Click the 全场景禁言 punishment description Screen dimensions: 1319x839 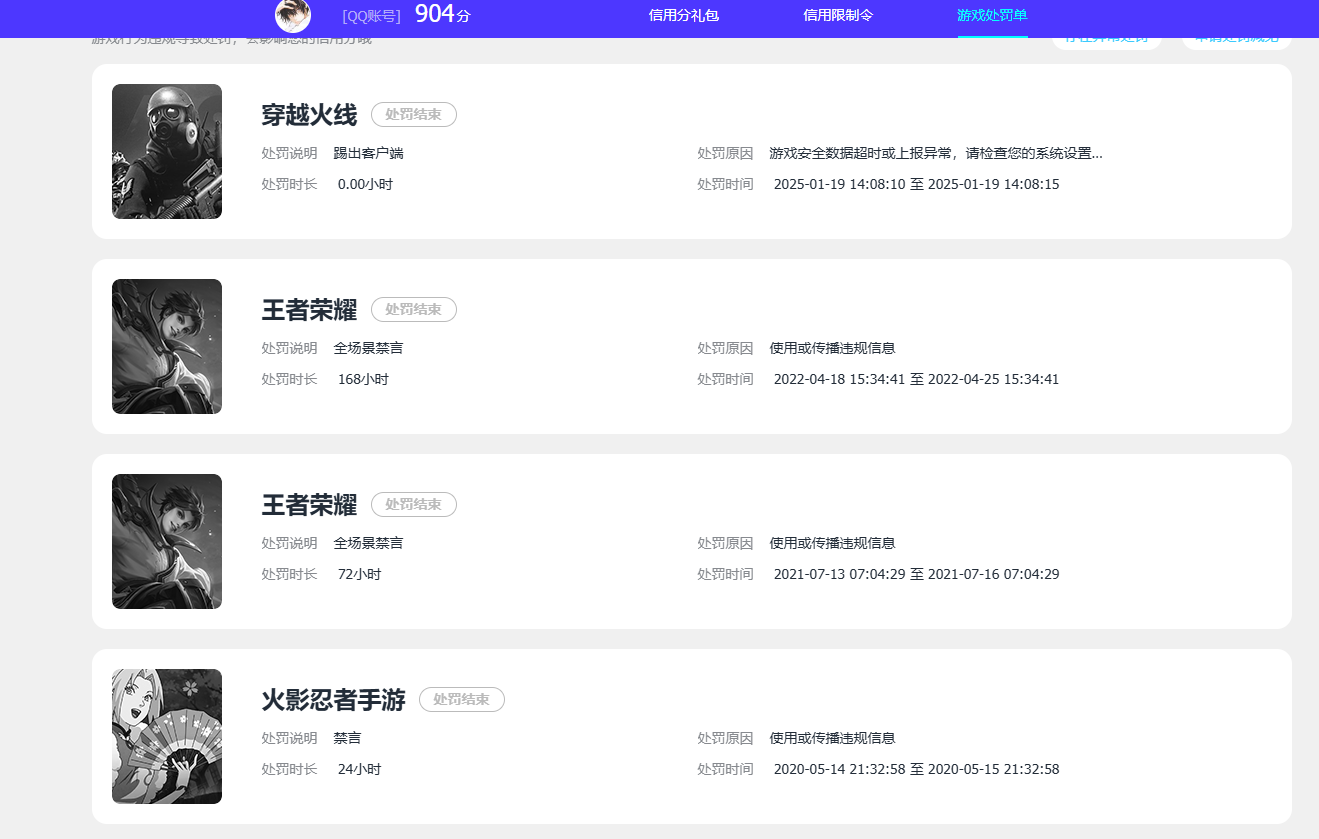(x=366, y=348)
